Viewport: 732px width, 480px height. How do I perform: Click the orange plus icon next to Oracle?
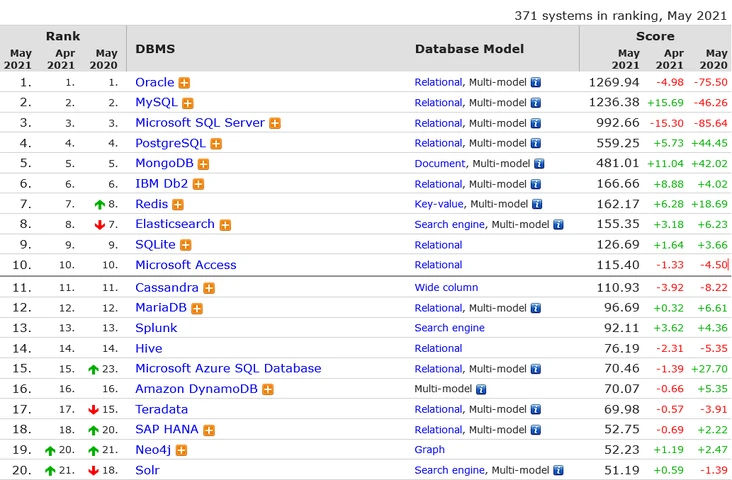184,83
